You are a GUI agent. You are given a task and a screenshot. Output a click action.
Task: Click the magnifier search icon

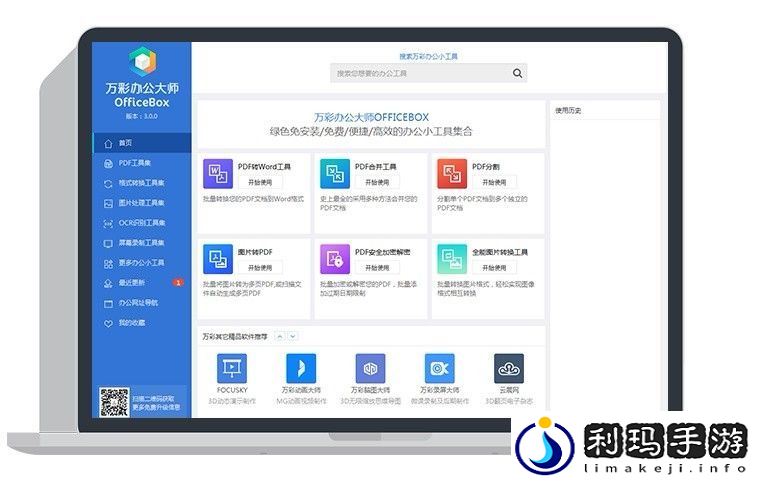[x=517, y=73]
